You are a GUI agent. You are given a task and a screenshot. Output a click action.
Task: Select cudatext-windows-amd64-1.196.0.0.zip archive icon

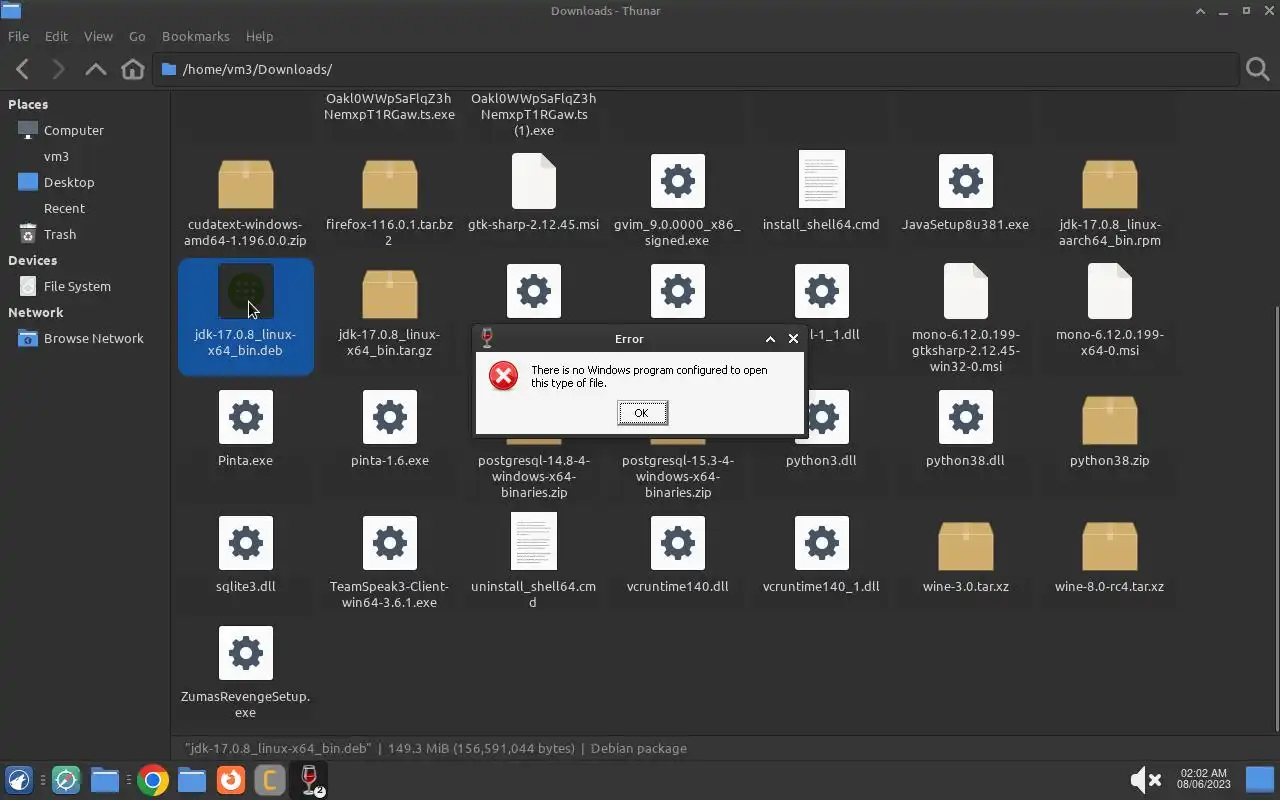pos(246,183)
